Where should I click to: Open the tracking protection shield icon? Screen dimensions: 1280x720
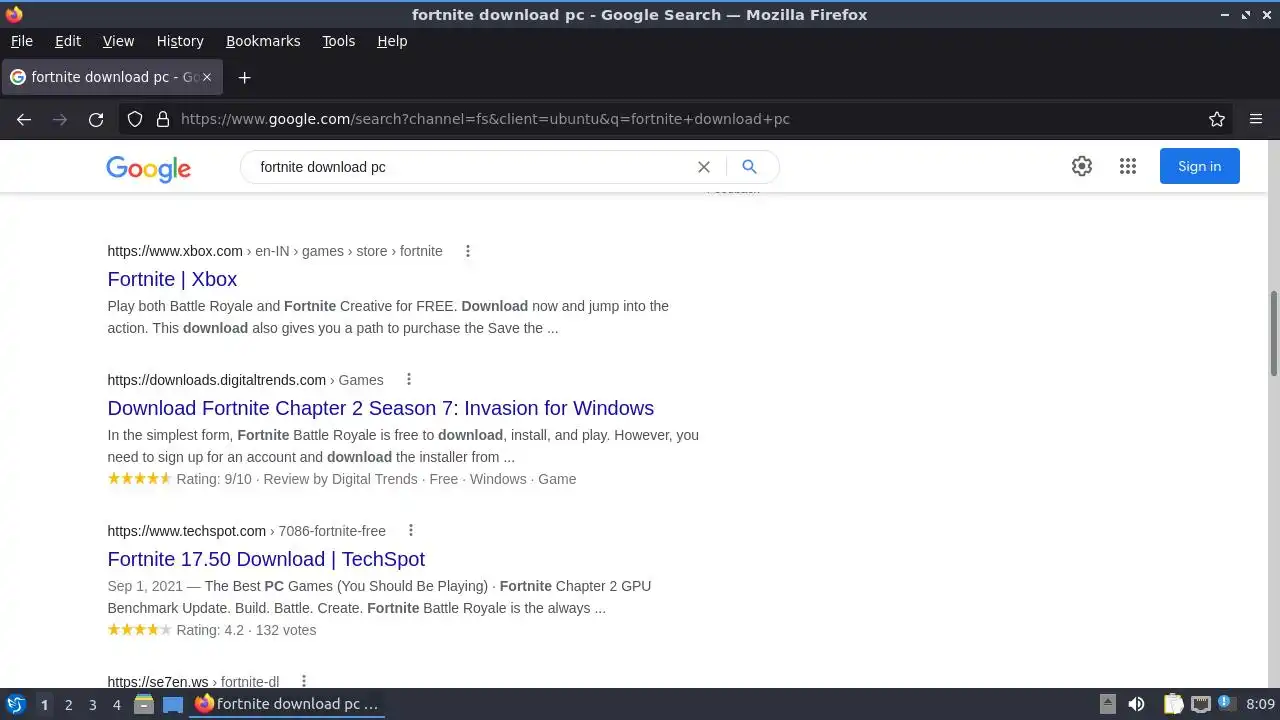pyautogui.click(x=135, y=119)
